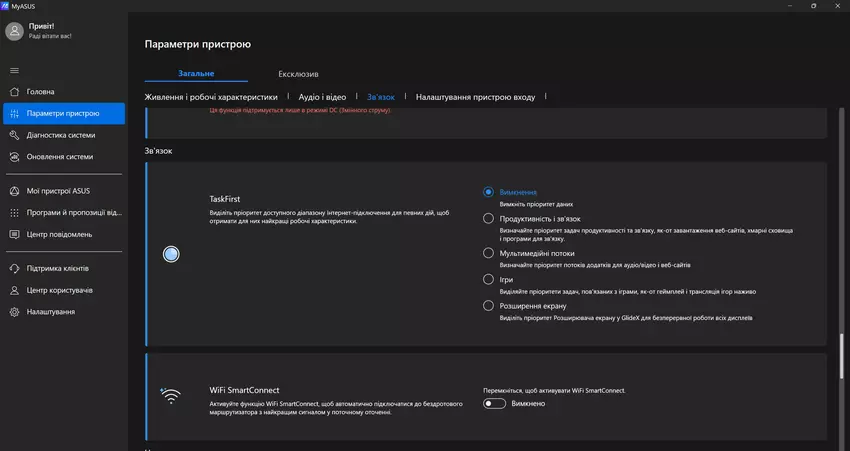The width and height of the screenshot is (850, 451).
Task: Select Продуктивність і зв'язок radio option
Action: [x=488, y=218]
